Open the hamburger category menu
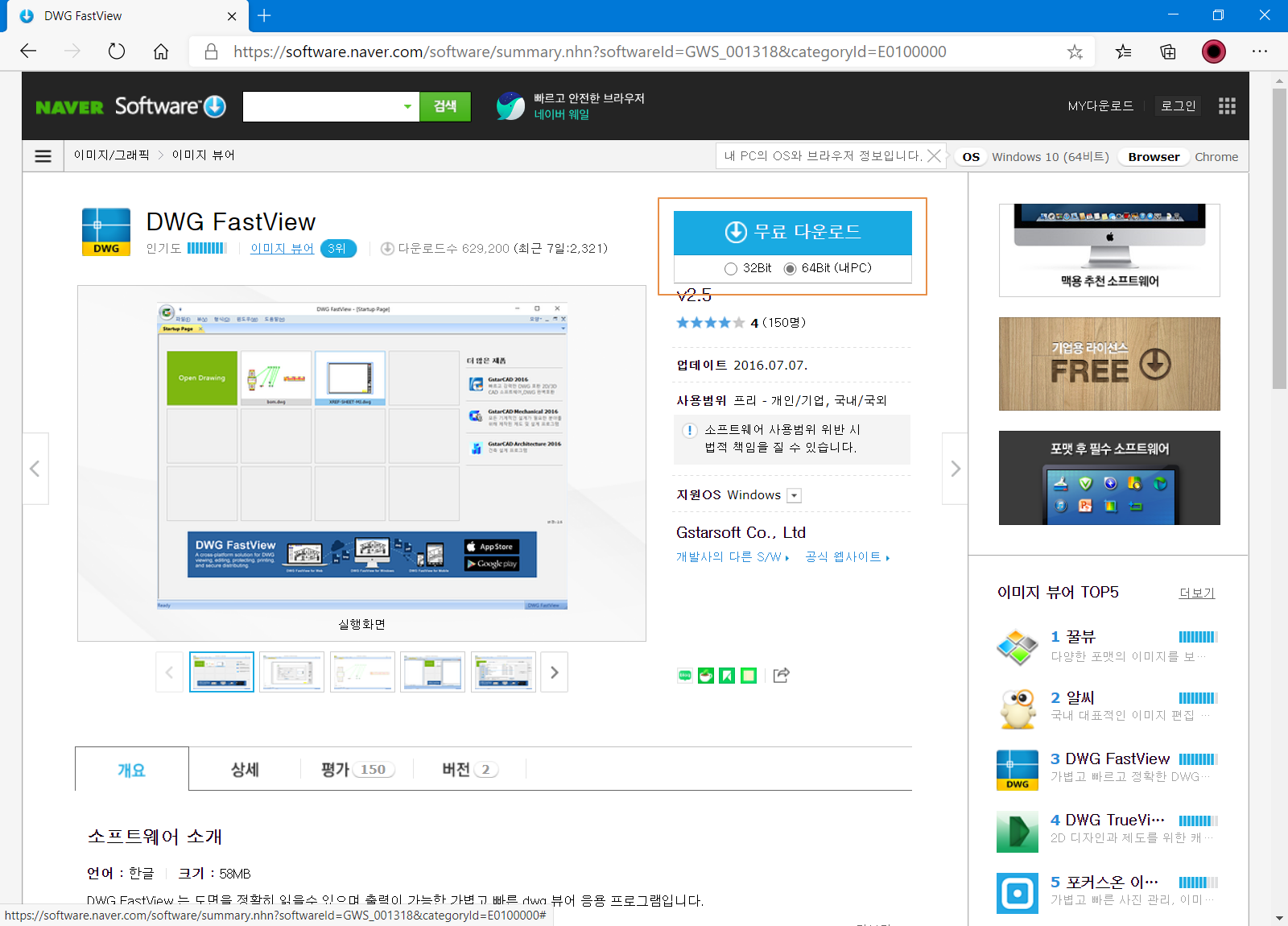 coord(43,156)
